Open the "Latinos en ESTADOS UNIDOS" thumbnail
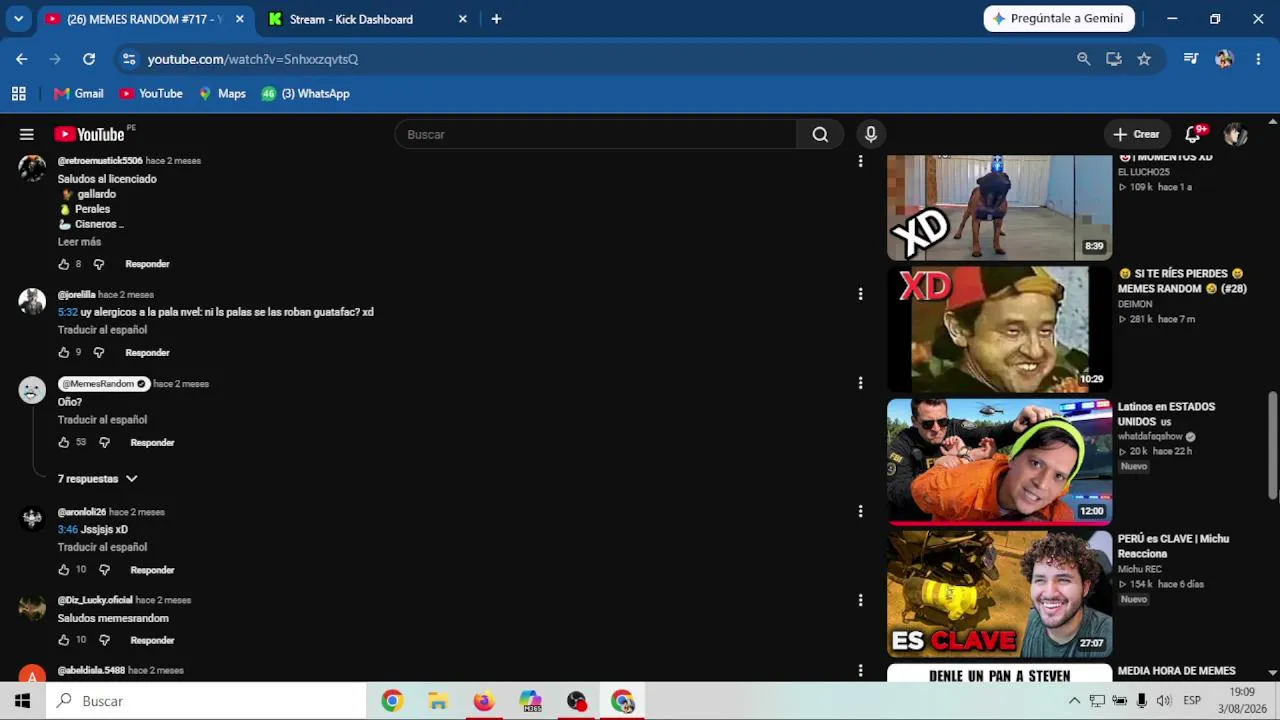Image resolution: width=1280 pixels, height=720 pixels. (x=999, y=462)
